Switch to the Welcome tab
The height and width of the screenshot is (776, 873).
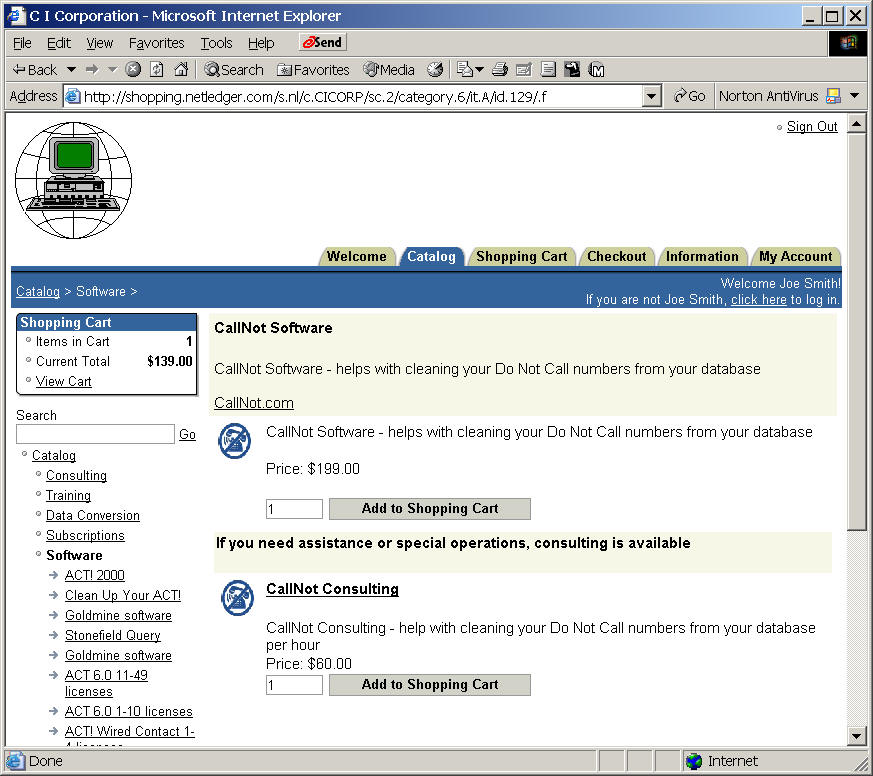356,257
